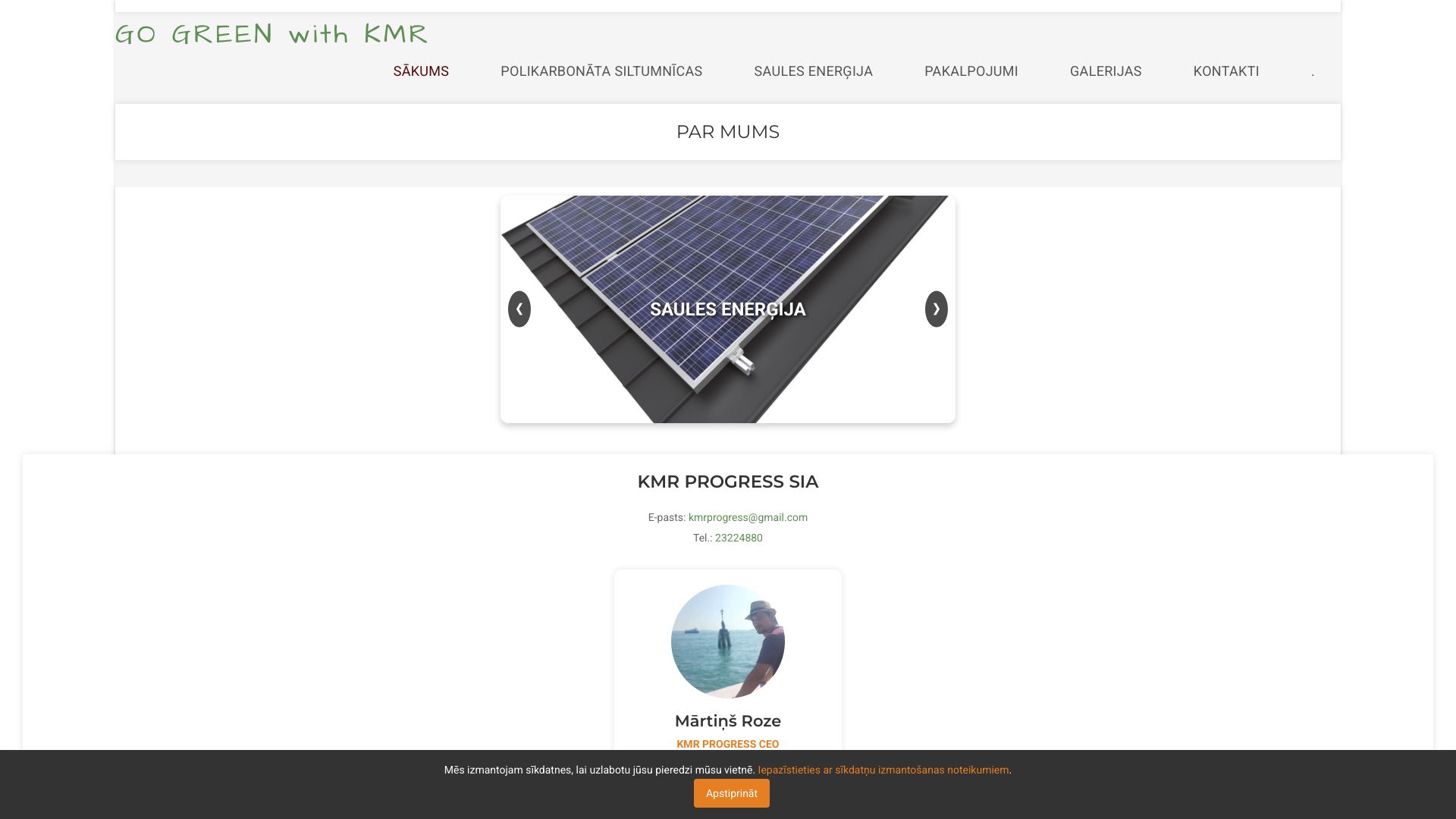Go to Galerijas page
1456x819 pixels.
[x=1106, y=71]
